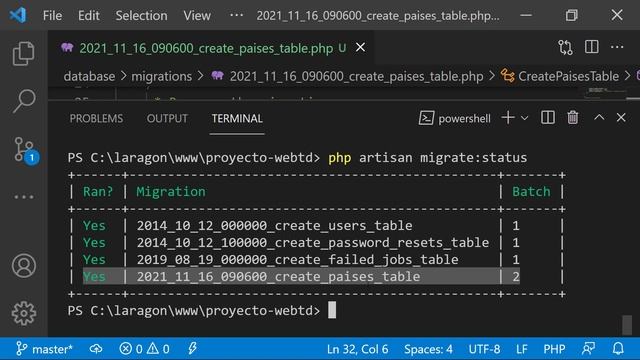Open notifications bell icon
The height and width of the screenshot is (360, 640).
[618, 349]
